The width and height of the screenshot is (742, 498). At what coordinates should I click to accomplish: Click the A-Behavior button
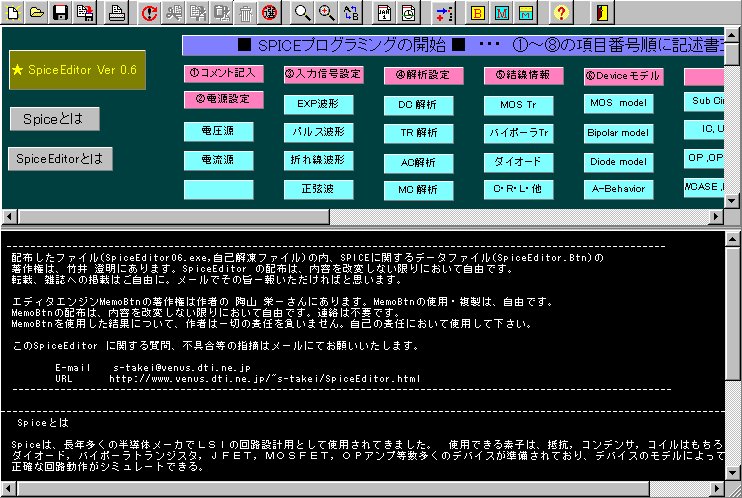(x=618, y=189)
